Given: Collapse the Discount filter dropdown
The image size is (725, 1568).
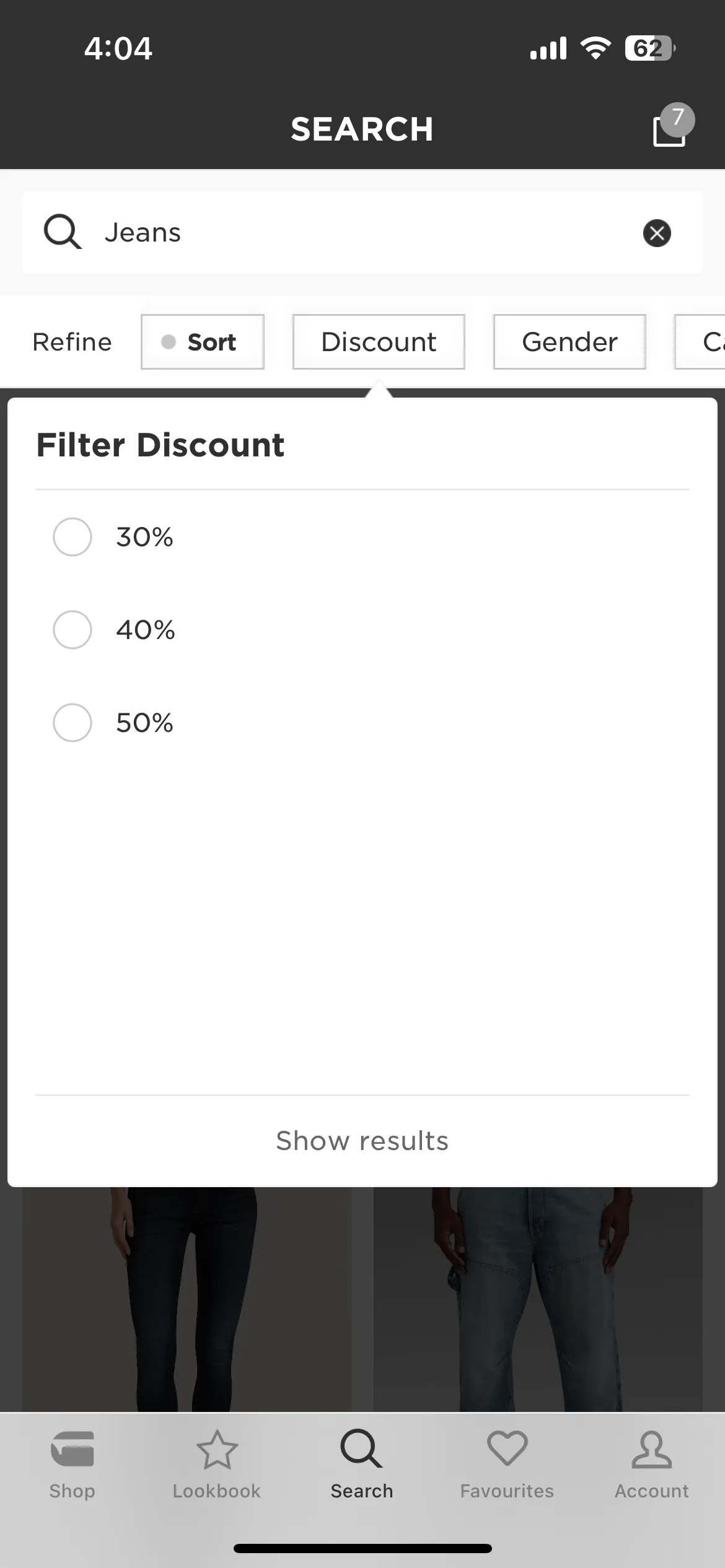Looking at the screenshot, I should tap(379, 342).
